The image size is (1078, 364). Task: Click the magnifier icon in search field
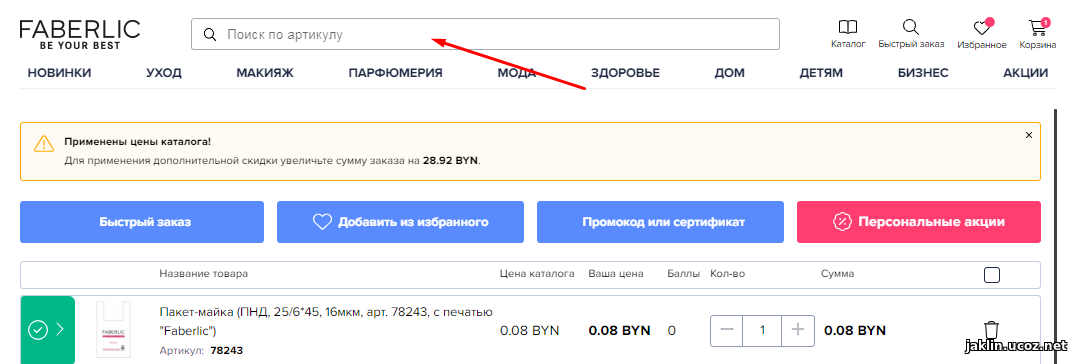(210, 34)
